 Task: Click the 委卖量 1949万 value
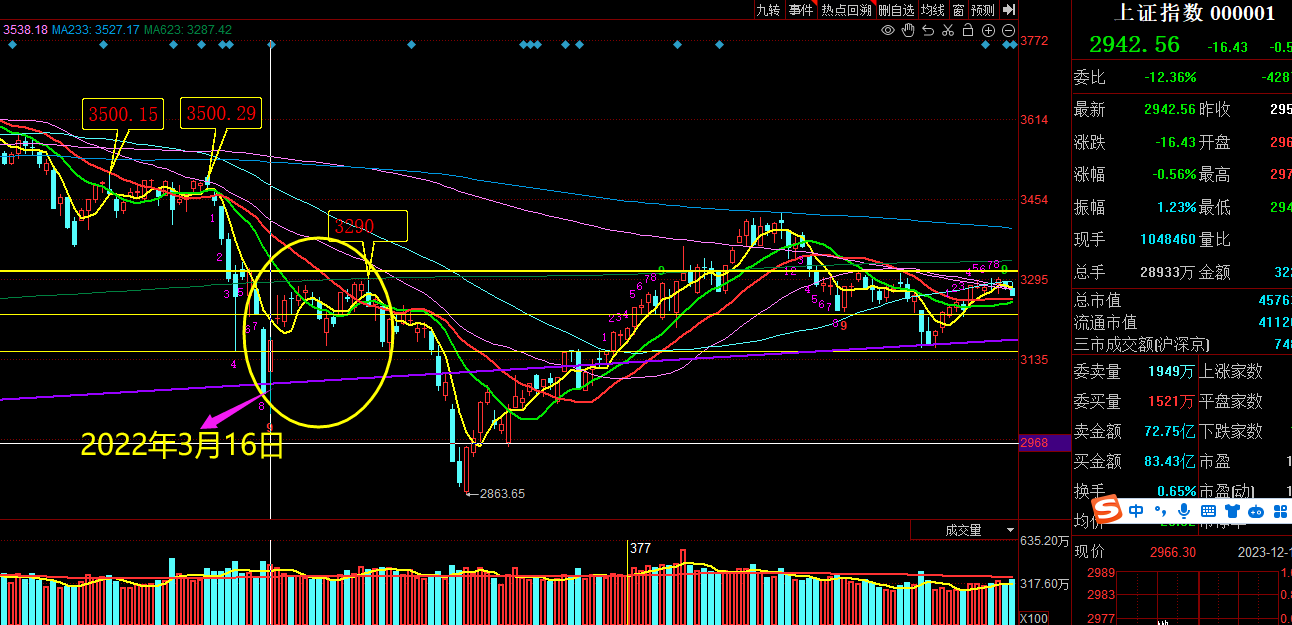tap(1172, 372)
